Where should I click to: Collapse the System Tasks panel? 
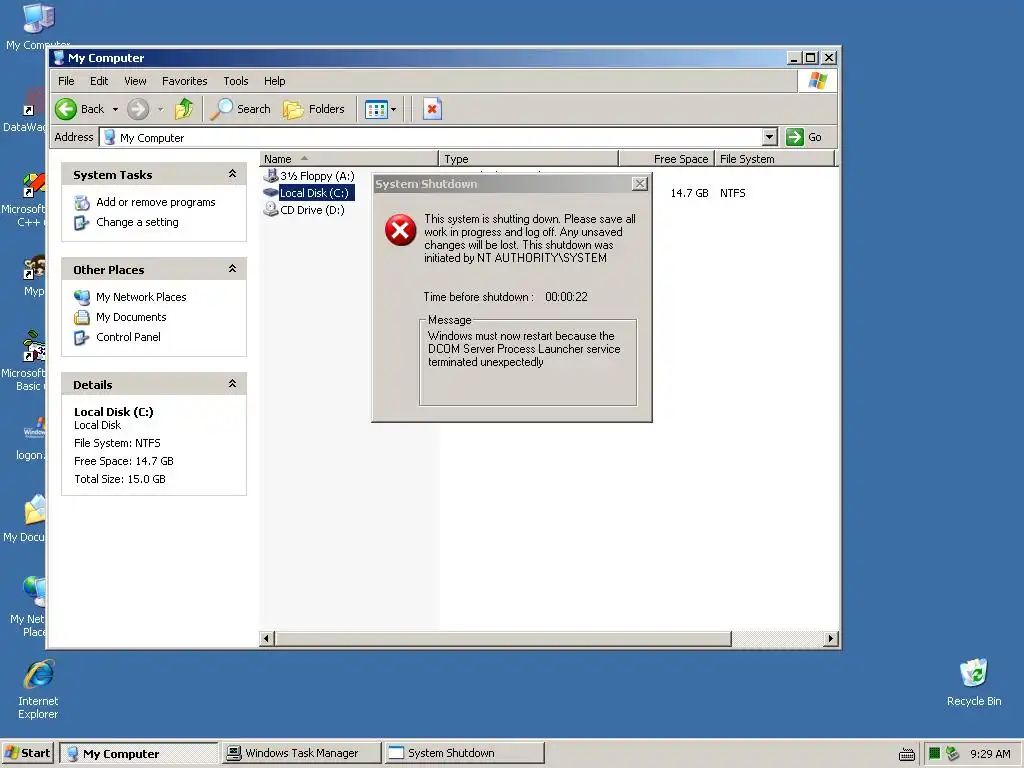click(x=232, y=174)
